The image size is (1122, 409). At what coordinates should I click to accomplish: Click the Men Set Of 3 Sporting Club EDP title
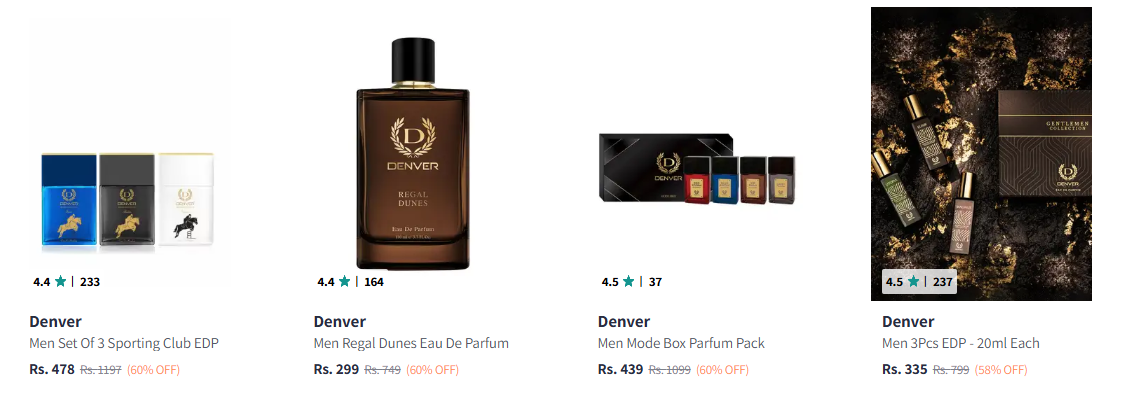pyautogui.click(x=124, y=343)
